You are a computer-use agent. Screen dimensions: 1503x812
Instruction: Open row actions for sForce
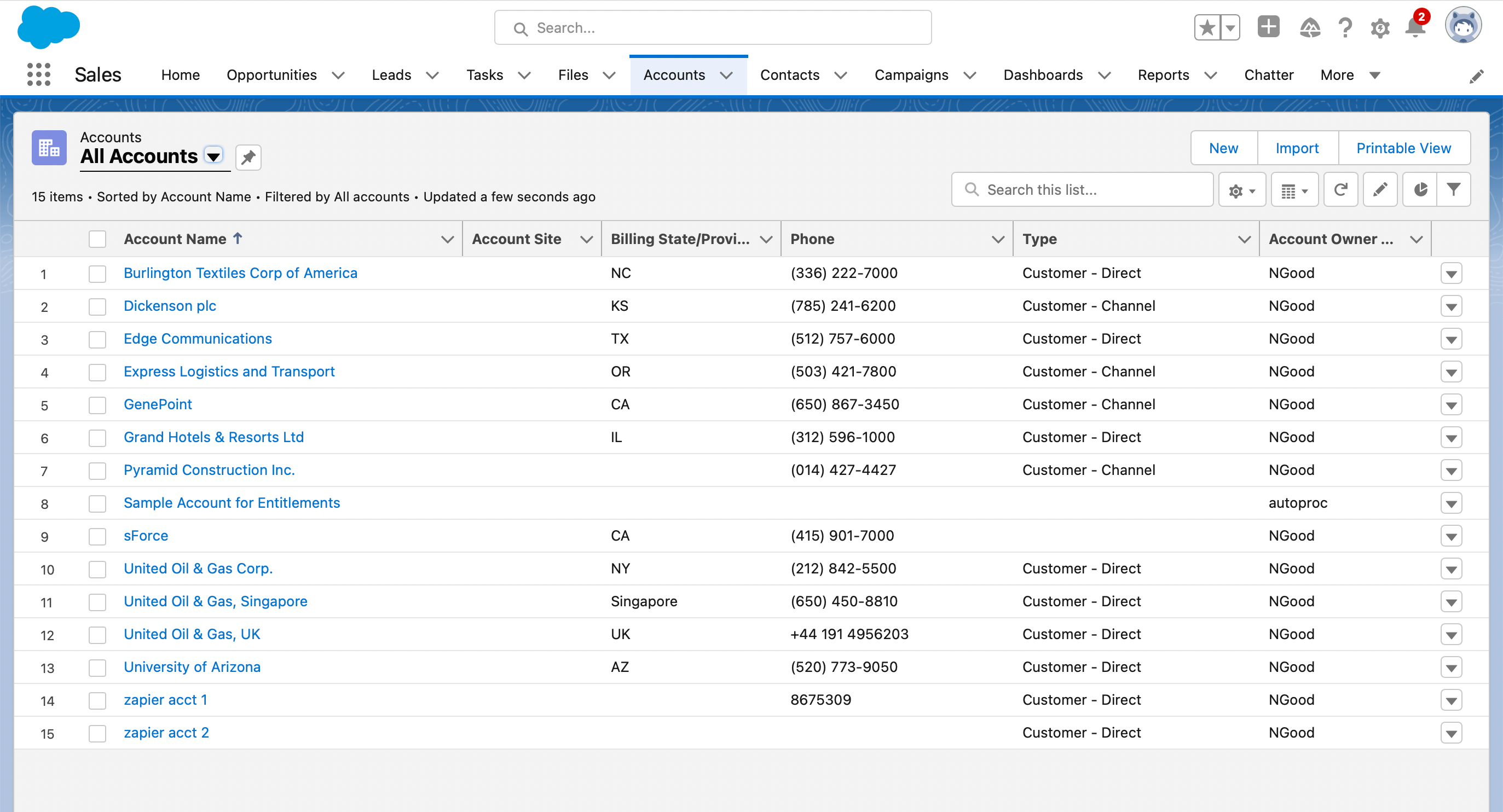(x=1451, y=536)
